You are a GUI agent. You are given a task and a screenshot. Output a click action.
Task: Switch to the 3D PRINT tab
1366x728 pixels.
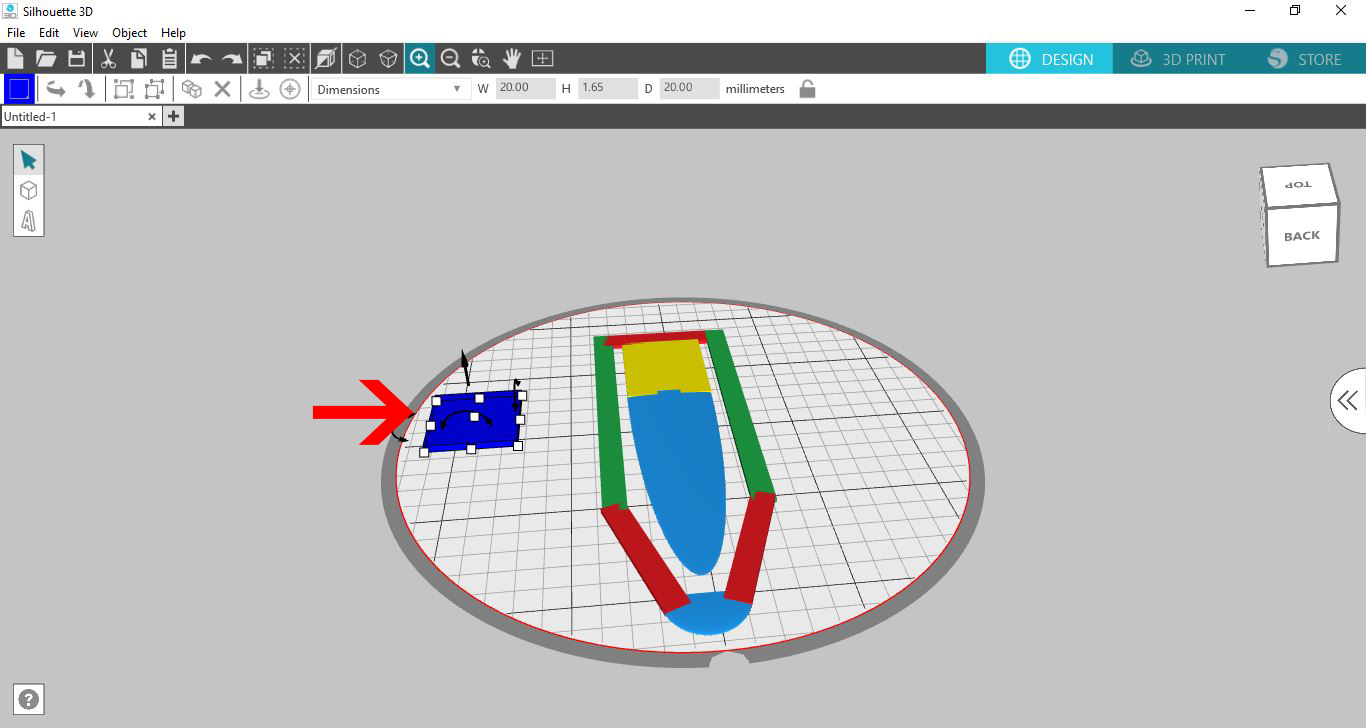(x=1178, y=59)
